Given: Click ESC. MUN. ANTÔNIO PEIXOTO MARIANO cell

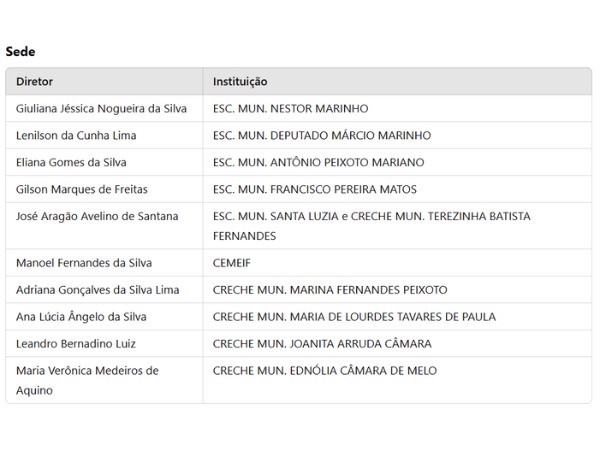Looking at the screenshot, I should 397,162.
